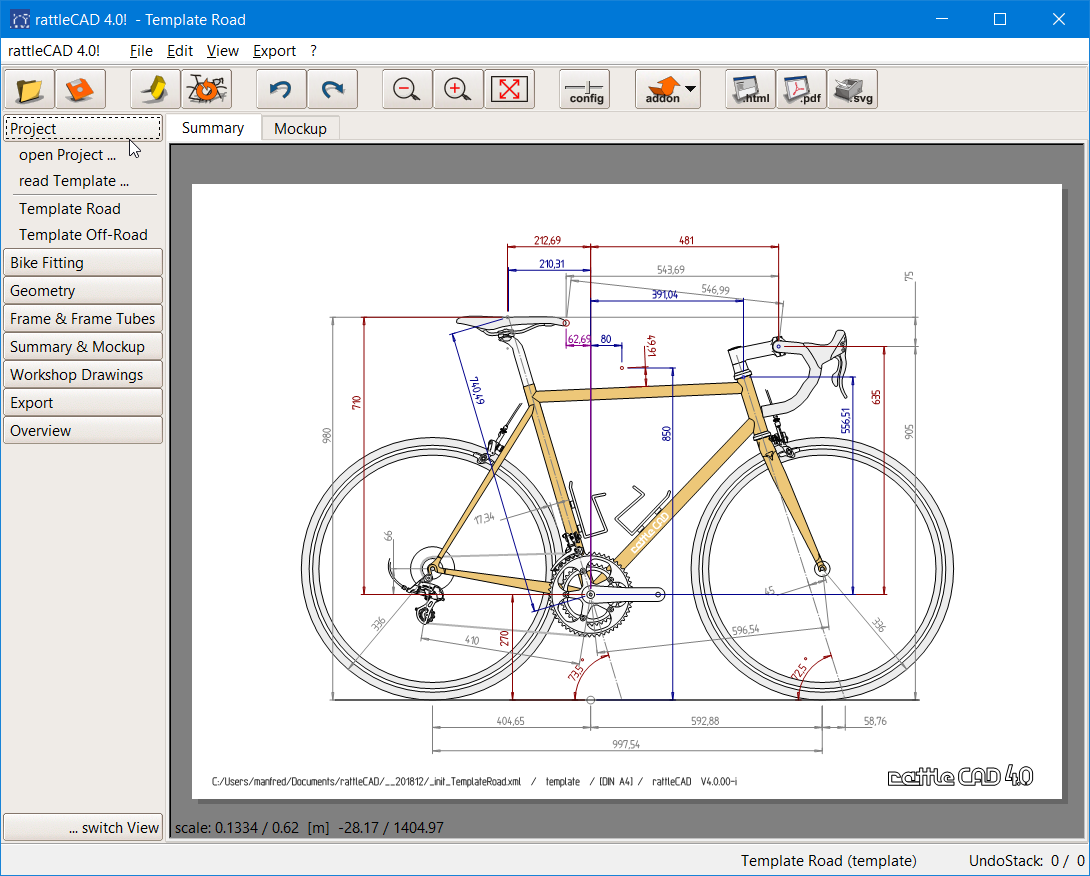Choose open Project ... entry

point(67,155)
